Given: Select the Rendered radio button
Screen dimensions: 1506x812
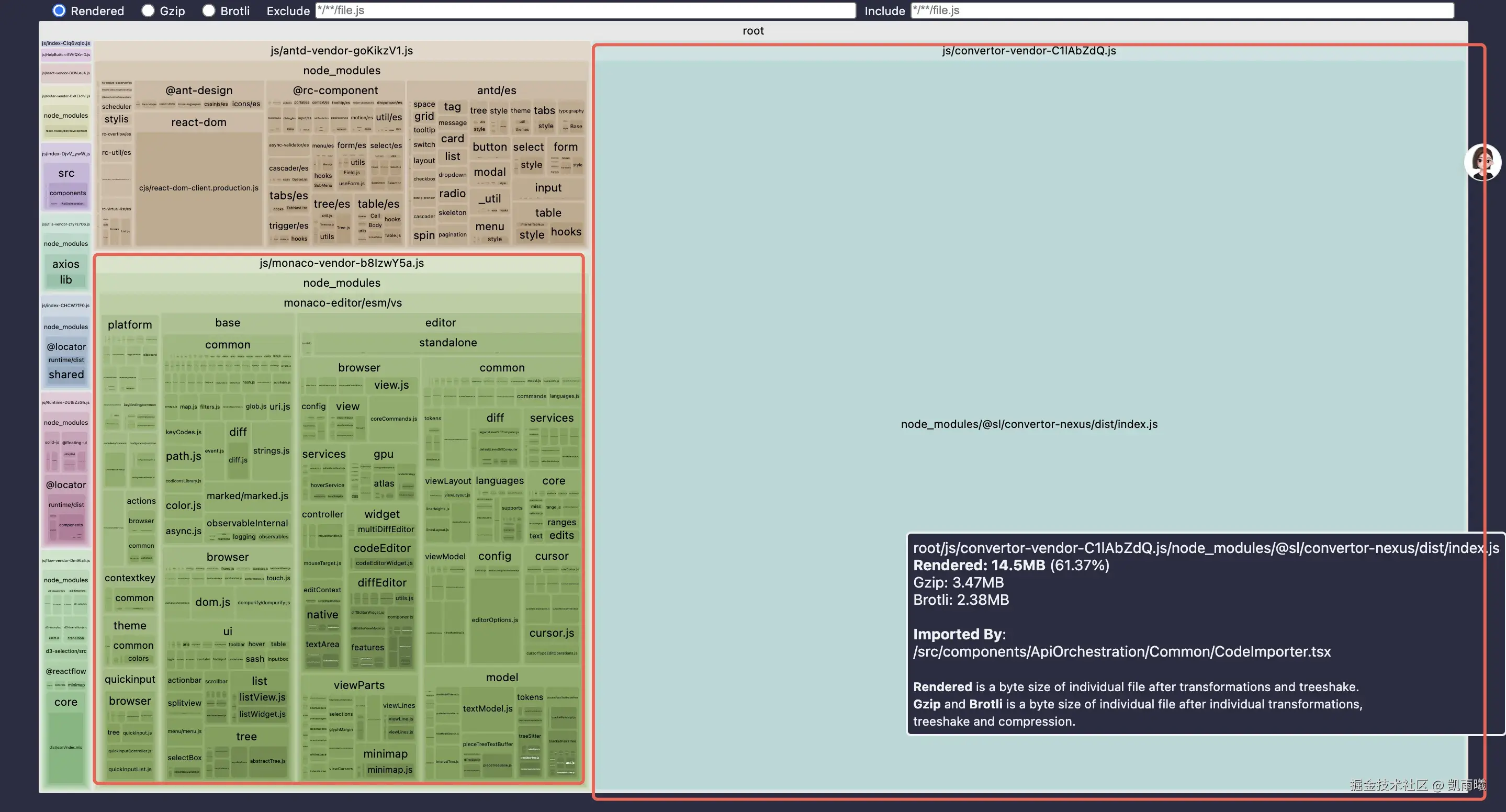Looking at the screenshot, I should [59, 10].
